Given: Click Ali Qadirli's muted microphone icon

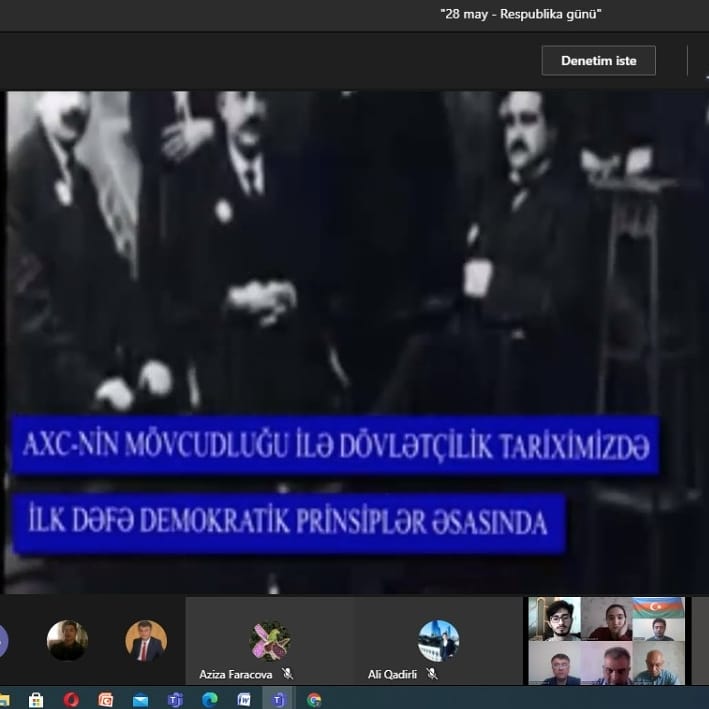Looking at the screenshot, I should [432, 675].
